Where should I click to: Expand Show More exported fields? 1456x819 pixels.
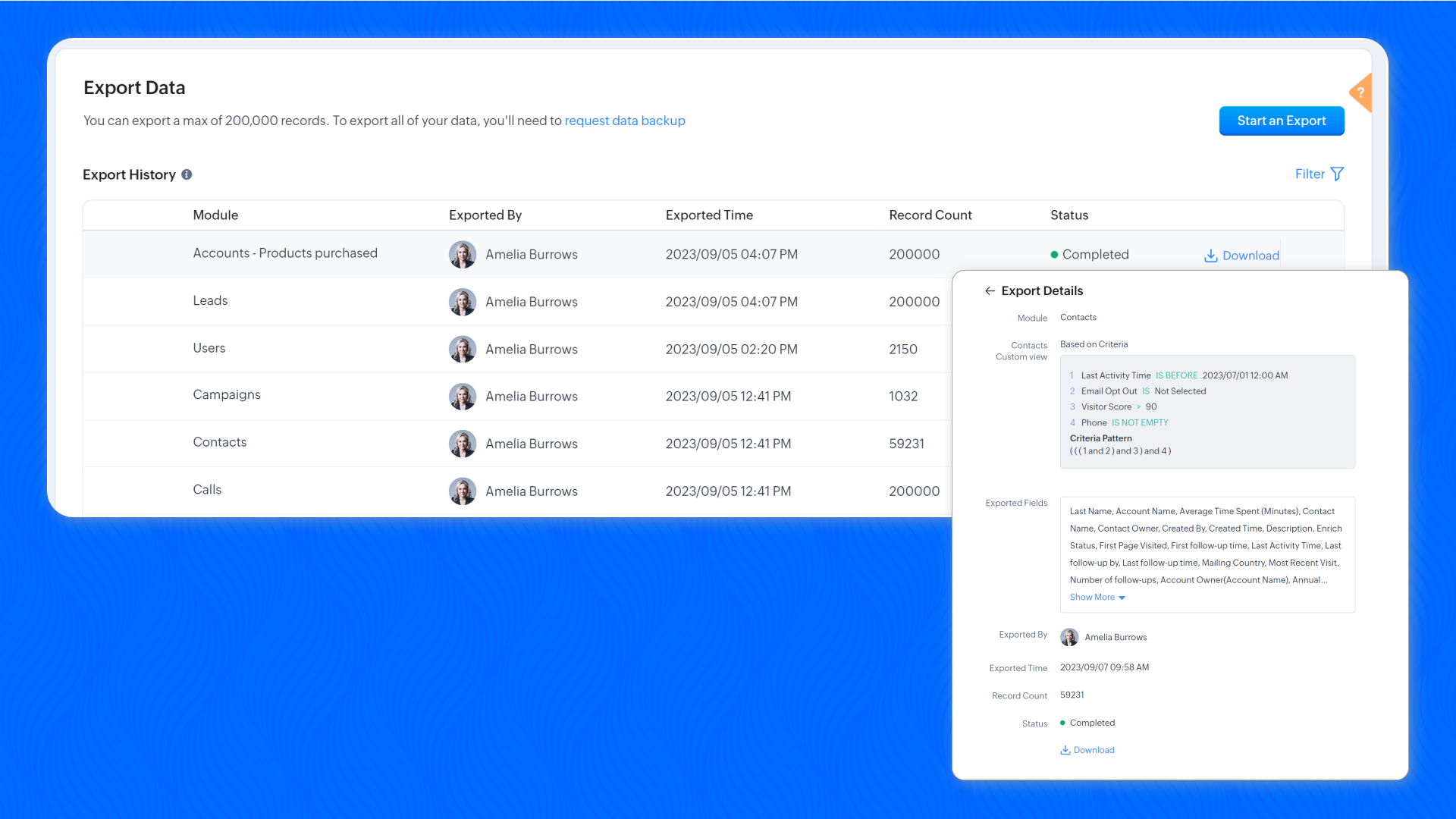point(1092,598)
